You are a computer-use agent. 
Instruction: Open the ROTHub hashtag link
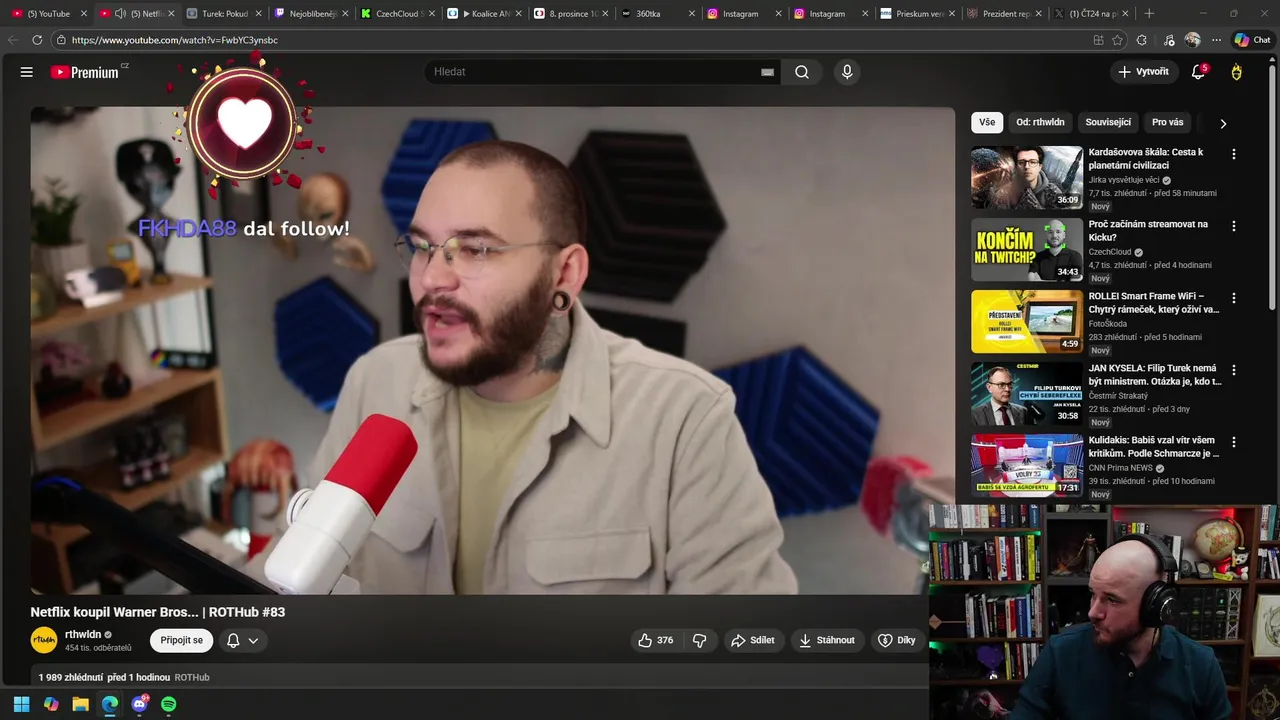click(x=192, y=677)
